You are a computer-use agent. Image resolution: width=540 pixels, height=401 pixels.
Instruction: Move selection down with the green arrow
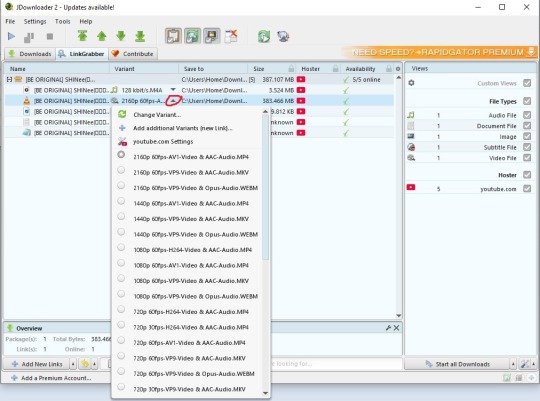coord(121,36)
